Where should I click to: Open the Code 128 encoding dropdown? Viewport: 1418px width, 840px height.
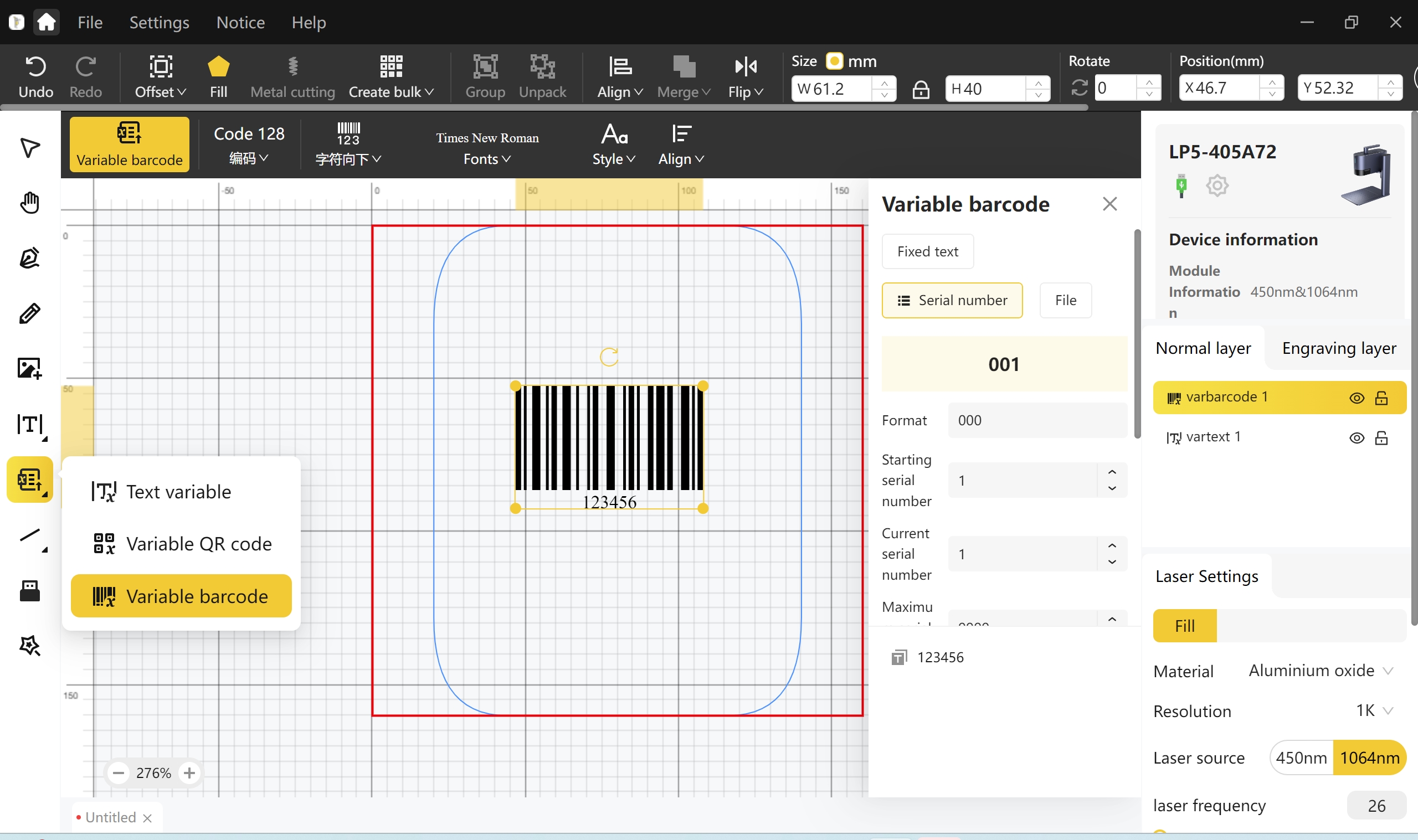click(x=249, y=145)
